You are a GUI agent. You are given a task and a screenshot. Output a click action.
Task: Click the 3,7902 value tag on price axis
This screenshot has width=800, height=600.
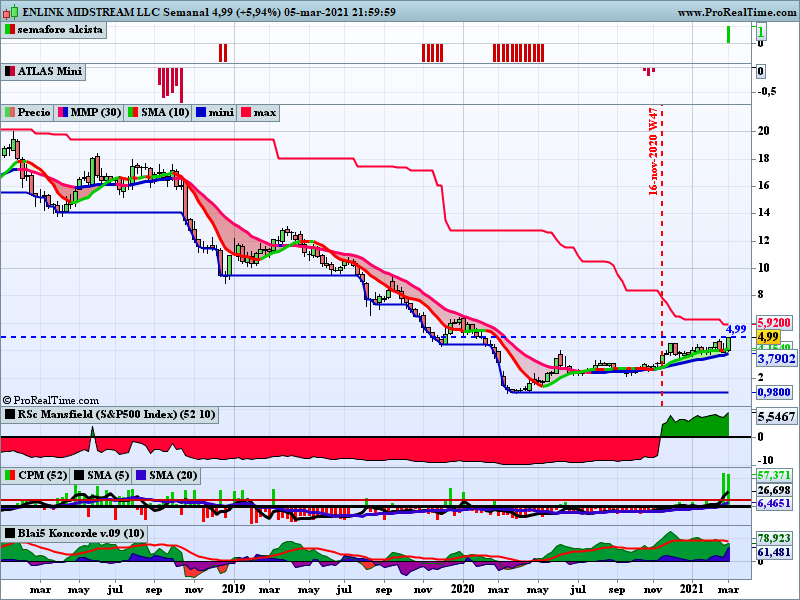coord(776,359)
